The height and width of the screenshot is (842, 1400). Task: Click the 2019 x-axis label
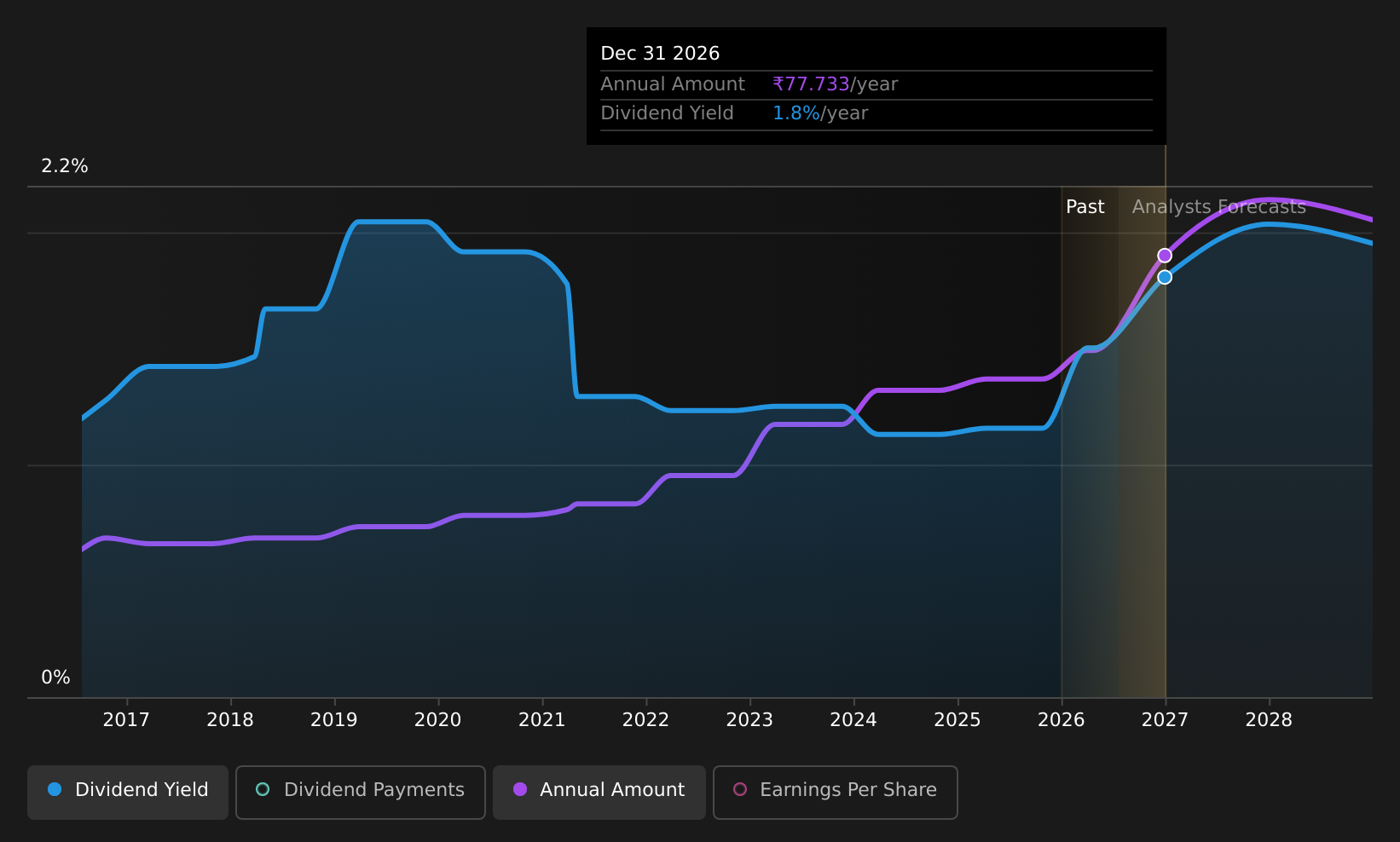(334, 720)
